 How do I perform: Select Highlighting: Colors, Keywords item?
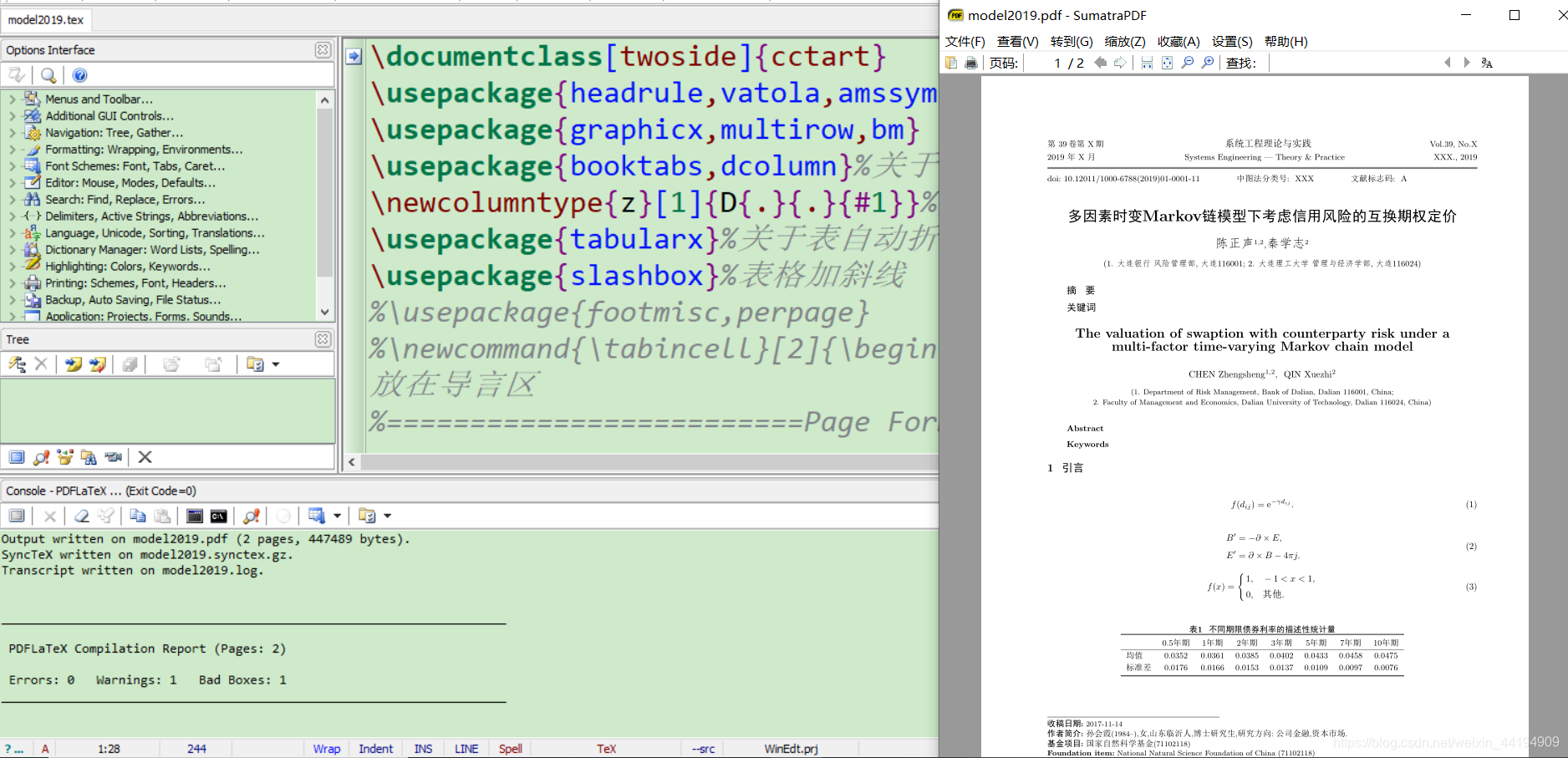tap(127, 267)
